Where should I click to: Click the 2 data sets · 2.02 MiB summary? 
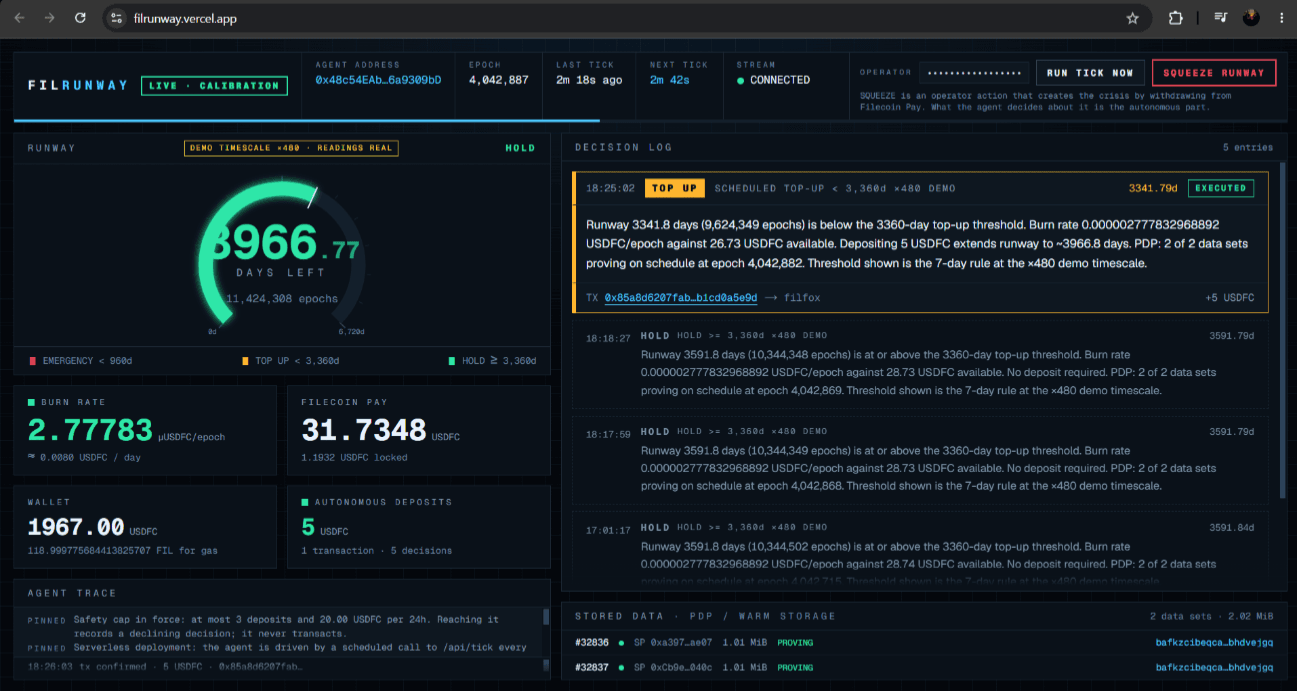click(1212, 616)
